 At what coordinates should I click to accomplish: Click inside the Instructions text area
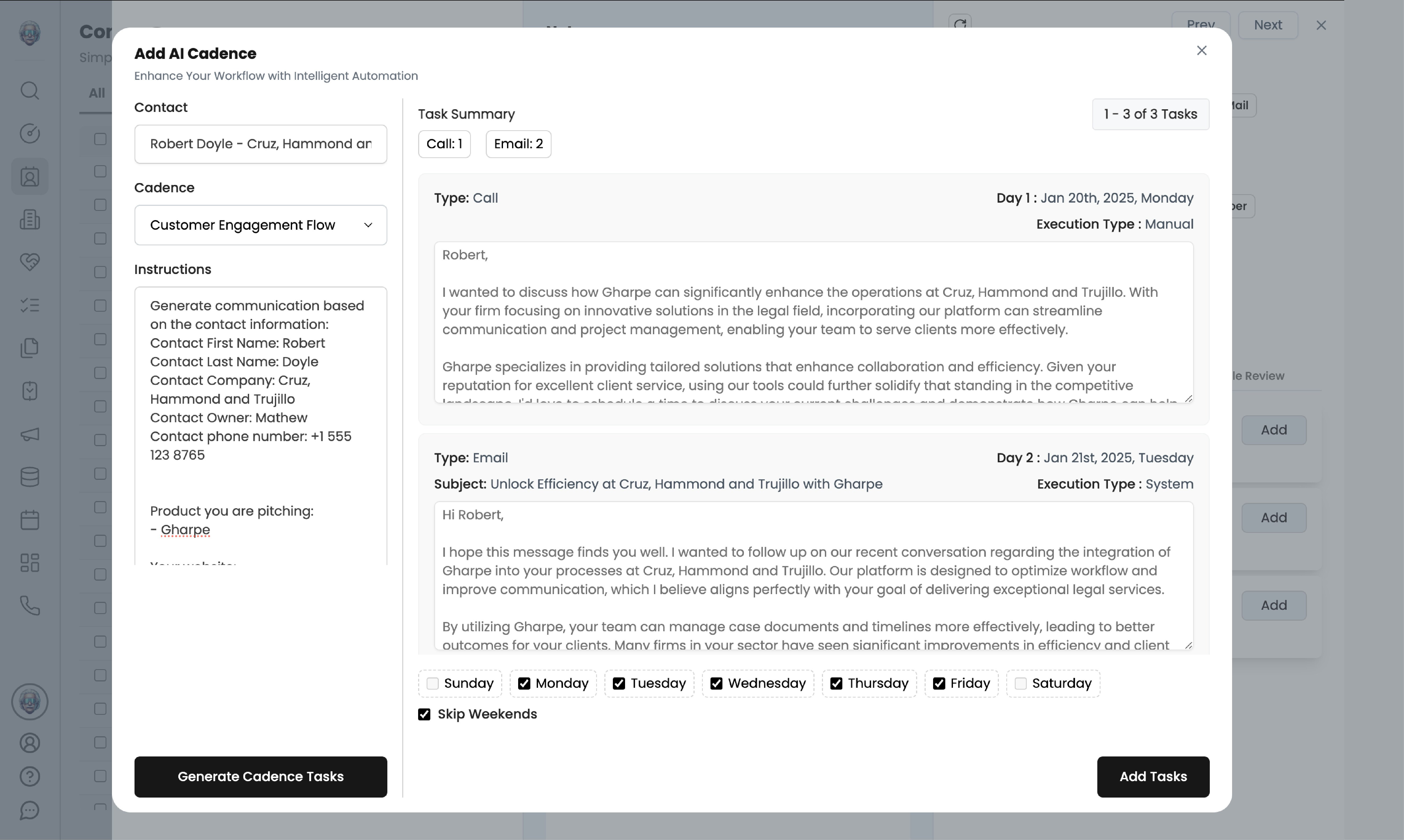click(x=261, y=425)
